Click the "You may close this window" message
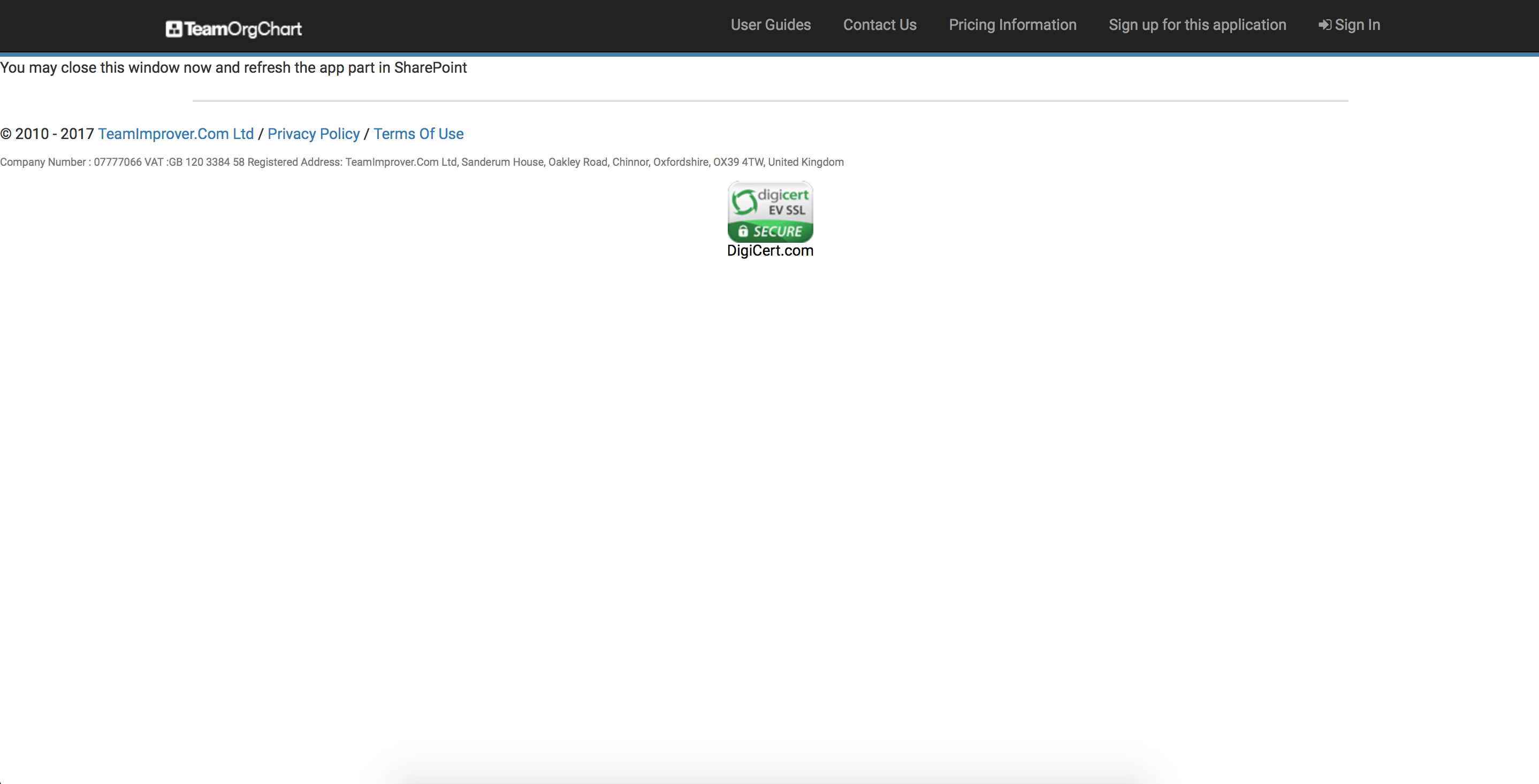 (x=233, y=67)
